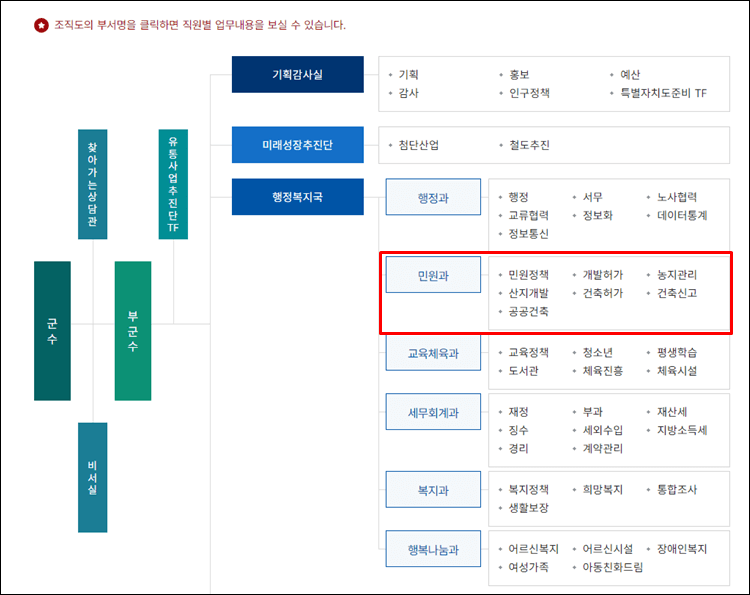750x595 pixels.
Task: Click the 민원정책 team item
Action: pyautogui.click(x=529, y=275)
